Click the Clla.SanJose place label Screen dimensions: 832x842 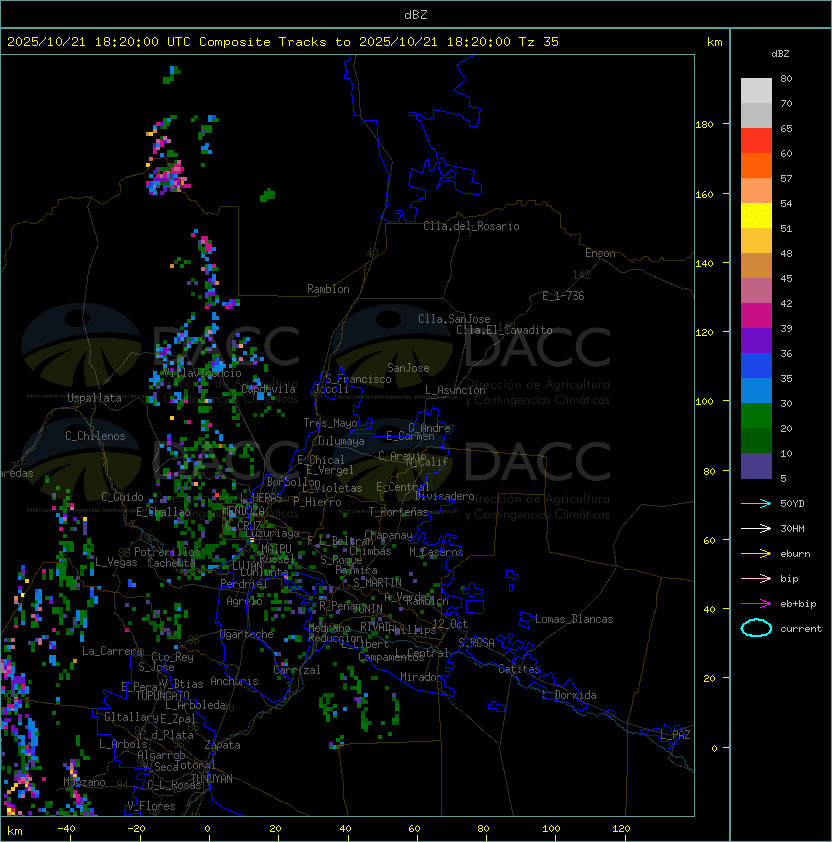454,319
